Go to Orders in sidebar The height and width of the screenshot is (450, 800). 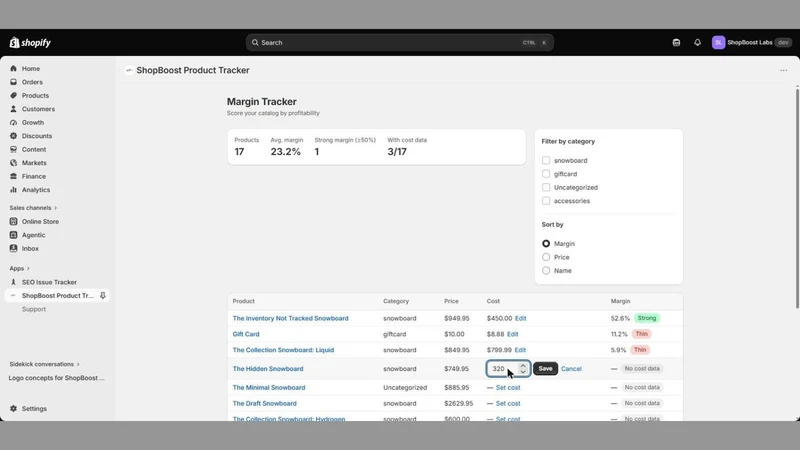click(x=32, y=82)
